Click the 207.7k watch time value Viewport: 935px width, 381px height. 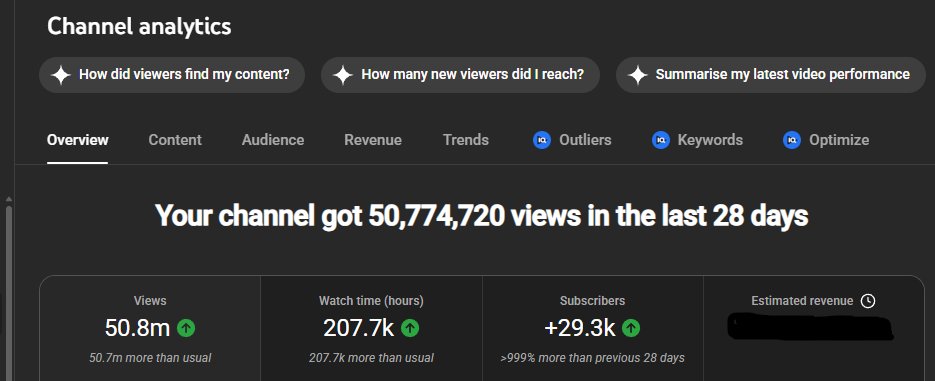[358, 328]
